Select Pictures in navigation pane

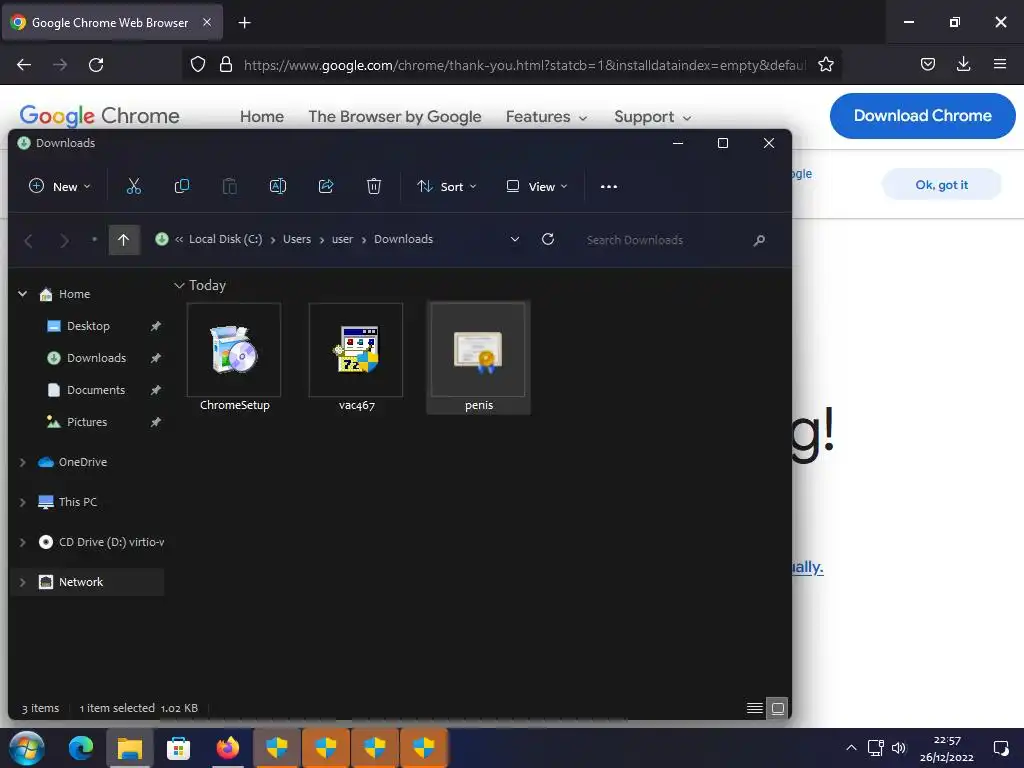pos(87,422)
